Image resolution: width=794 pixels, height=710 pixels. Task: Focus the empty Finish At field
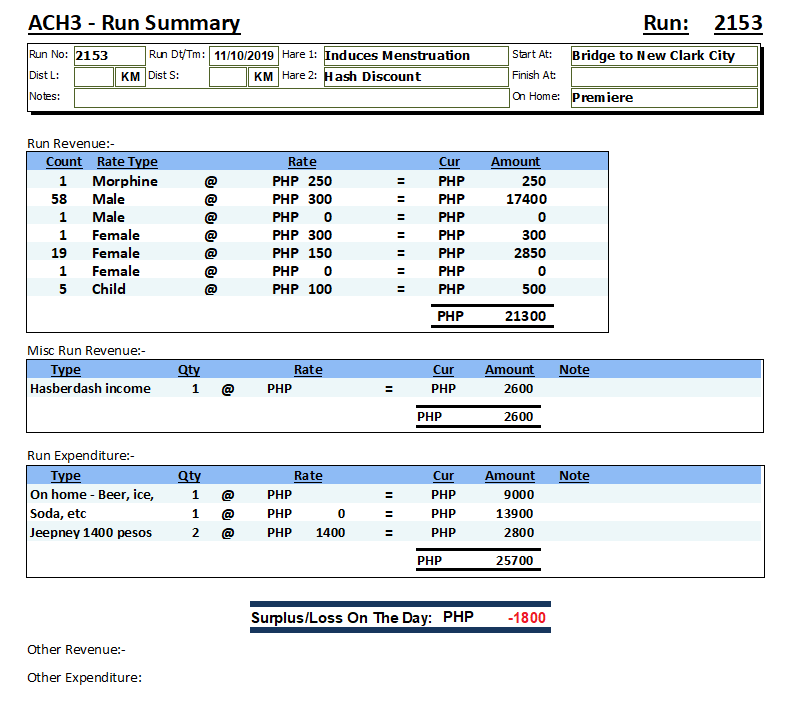click(x=663, y=77)
